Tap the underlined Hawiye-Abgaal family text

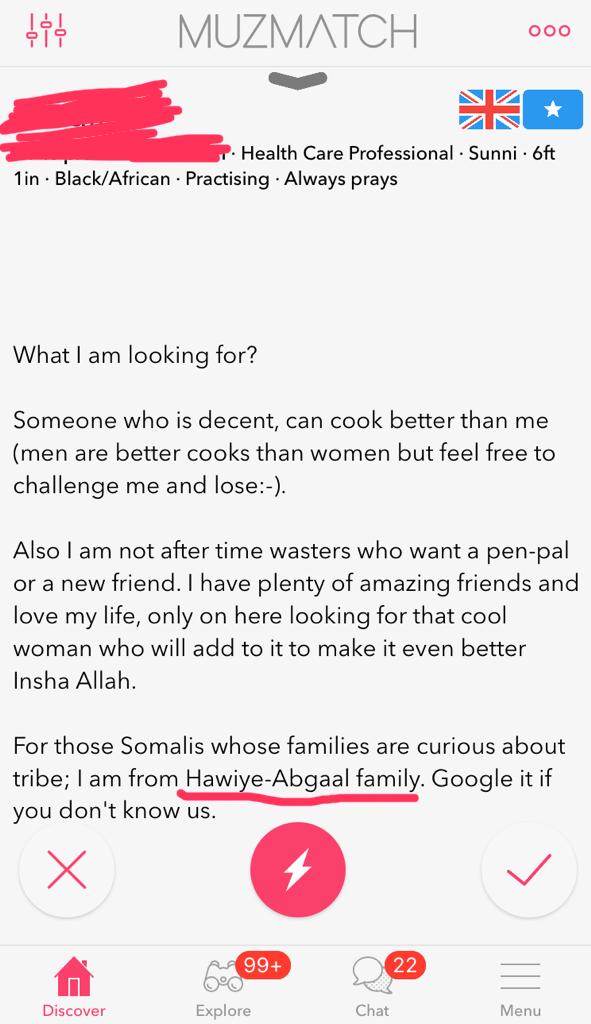pos(302,778)
